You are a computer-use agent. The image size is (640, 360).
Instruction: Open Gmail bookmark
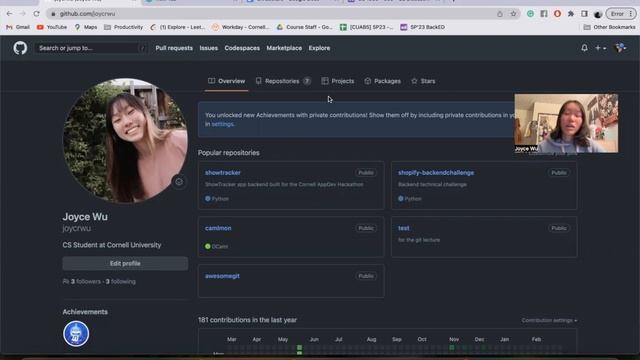(x=18, y=27)
